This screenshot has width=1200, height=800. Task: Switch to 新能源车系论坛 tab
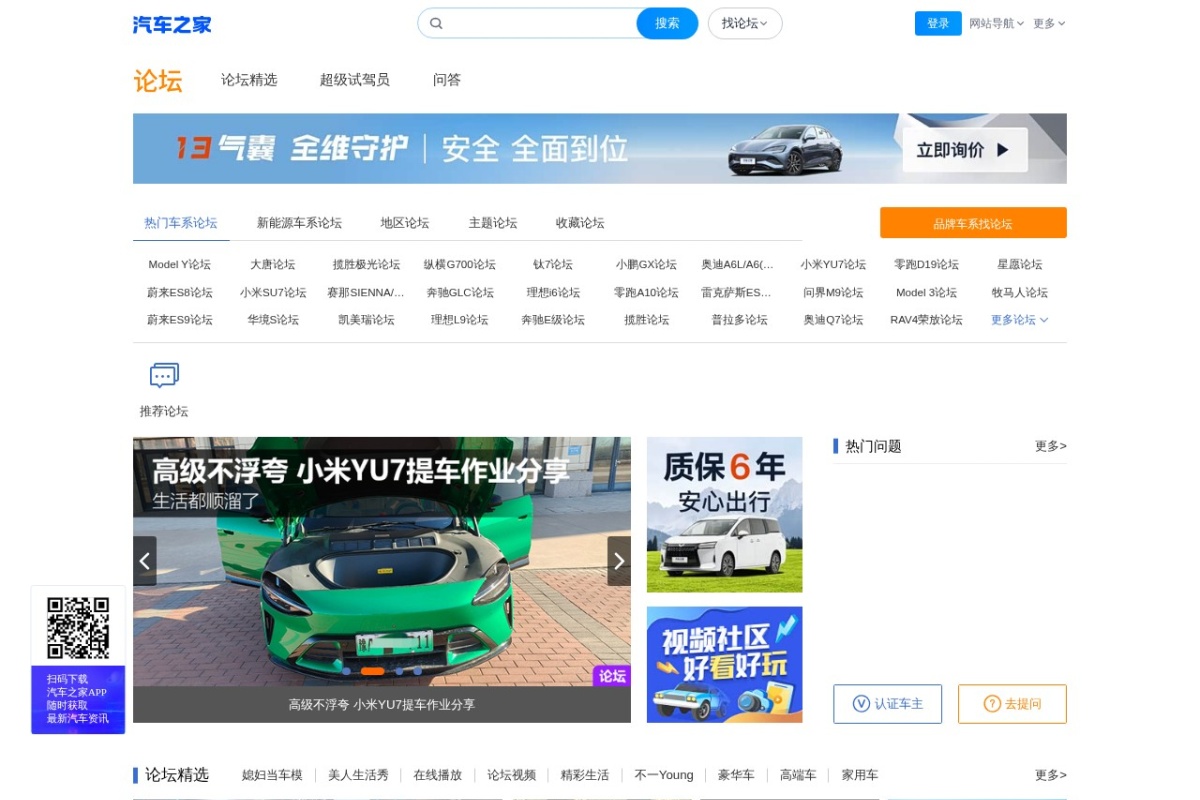pyautogui.click(x=299, y=223)
